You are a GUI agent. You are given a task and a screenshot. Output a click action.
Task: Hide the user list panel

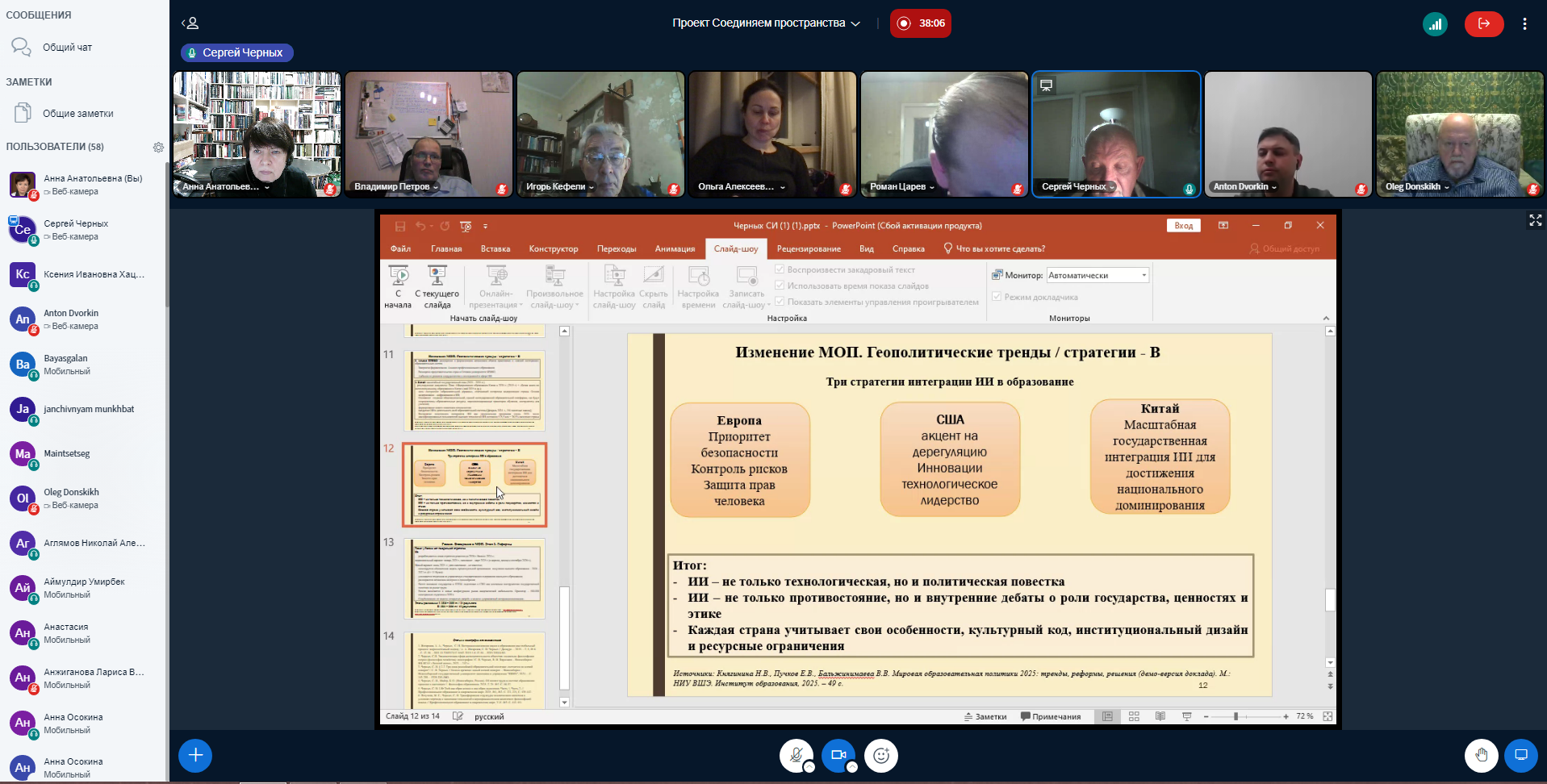pos(190,23)
